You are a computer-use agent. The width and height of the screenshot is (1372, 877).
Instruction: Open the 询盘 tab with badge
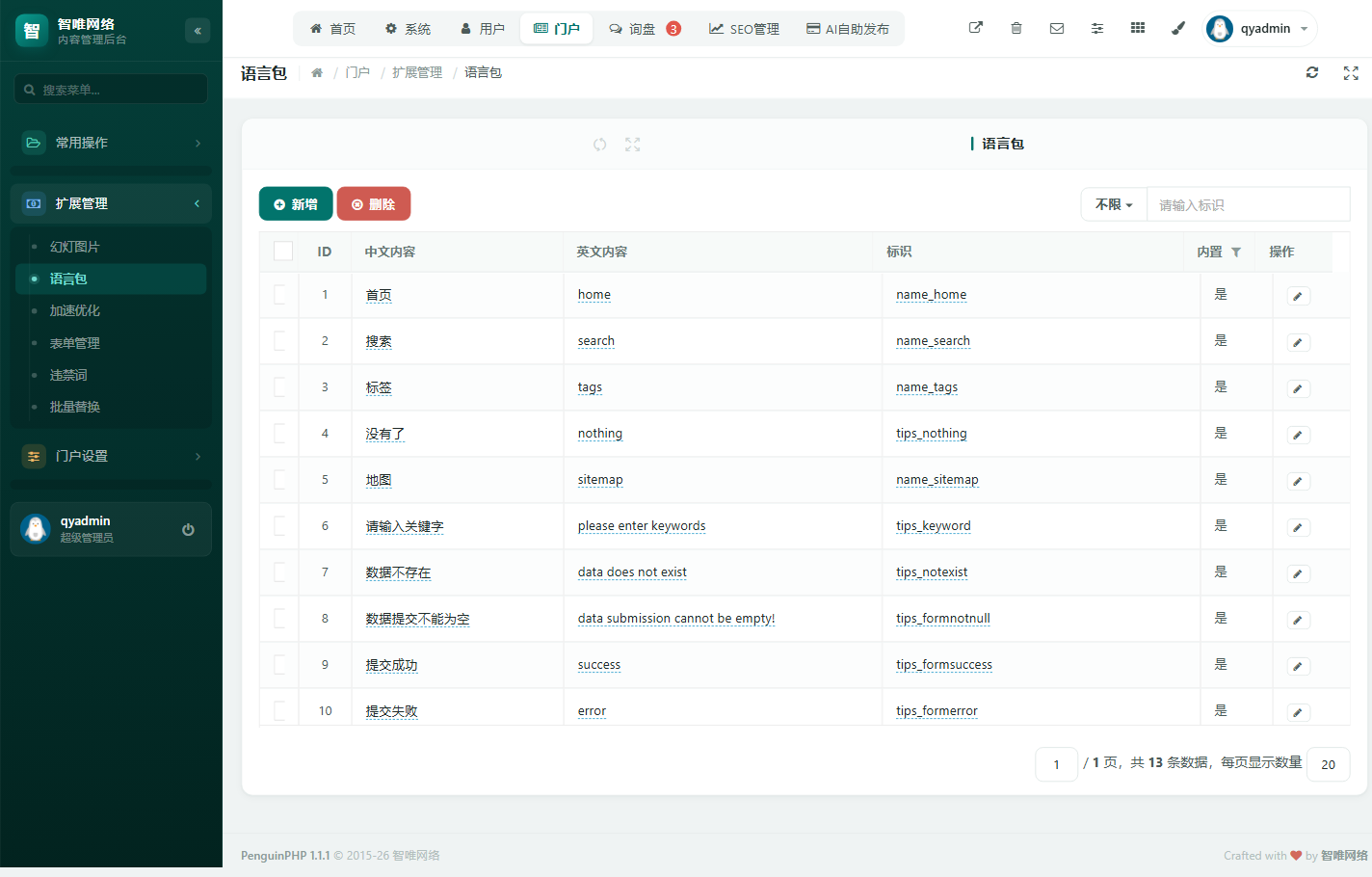click(645, 29)
